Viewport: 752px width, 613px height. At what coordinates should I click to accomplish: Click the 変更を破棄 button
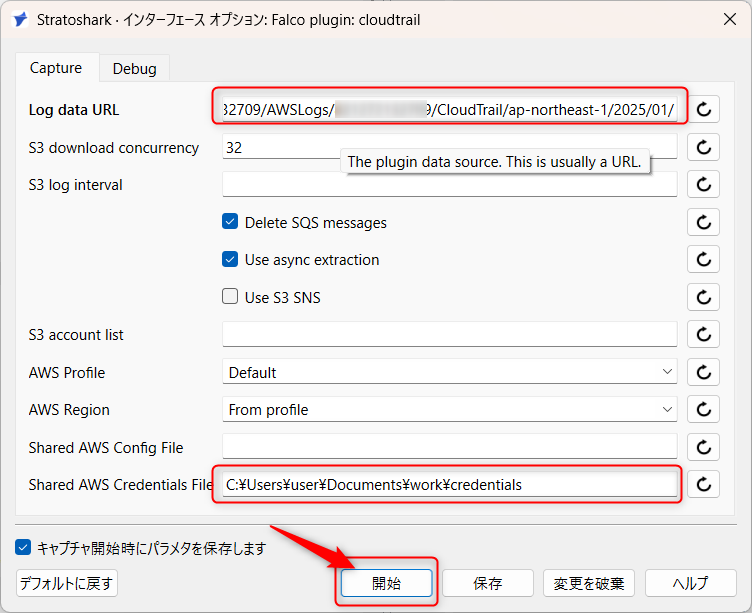click(x=589, y=583)
